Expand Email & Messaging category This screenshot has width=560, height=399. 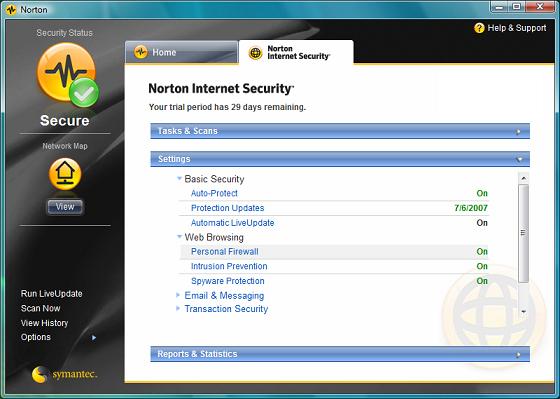click(224, 296)
